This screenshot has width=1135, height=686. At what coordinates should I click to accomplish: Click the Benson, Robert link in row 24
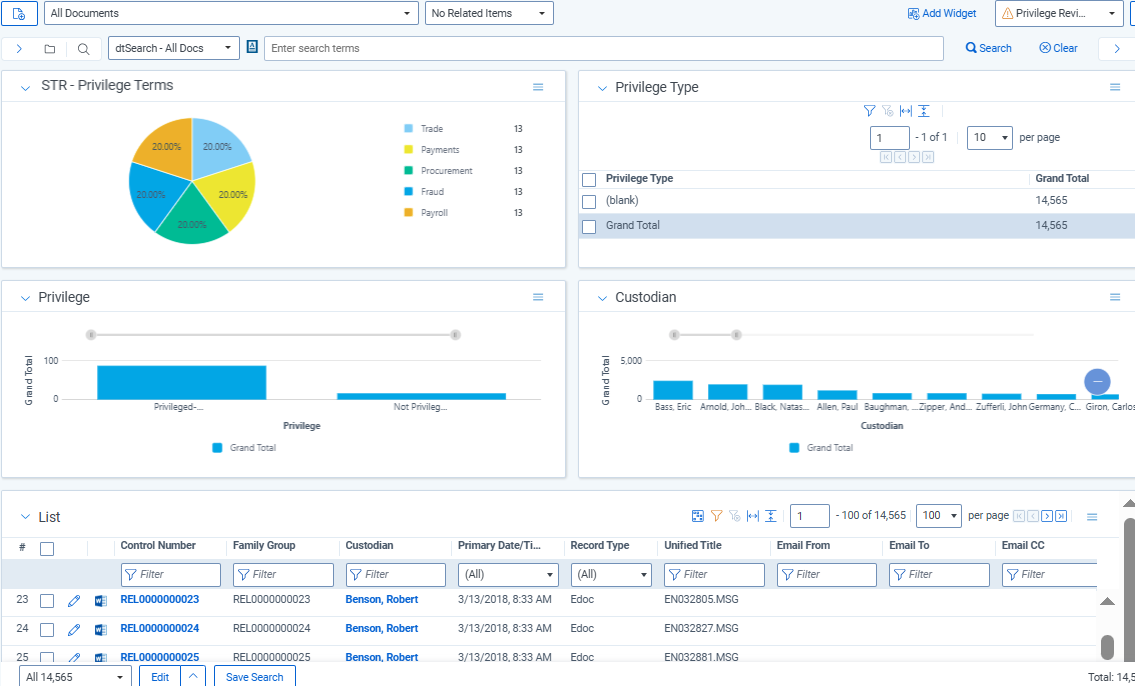tap(381, 629)
